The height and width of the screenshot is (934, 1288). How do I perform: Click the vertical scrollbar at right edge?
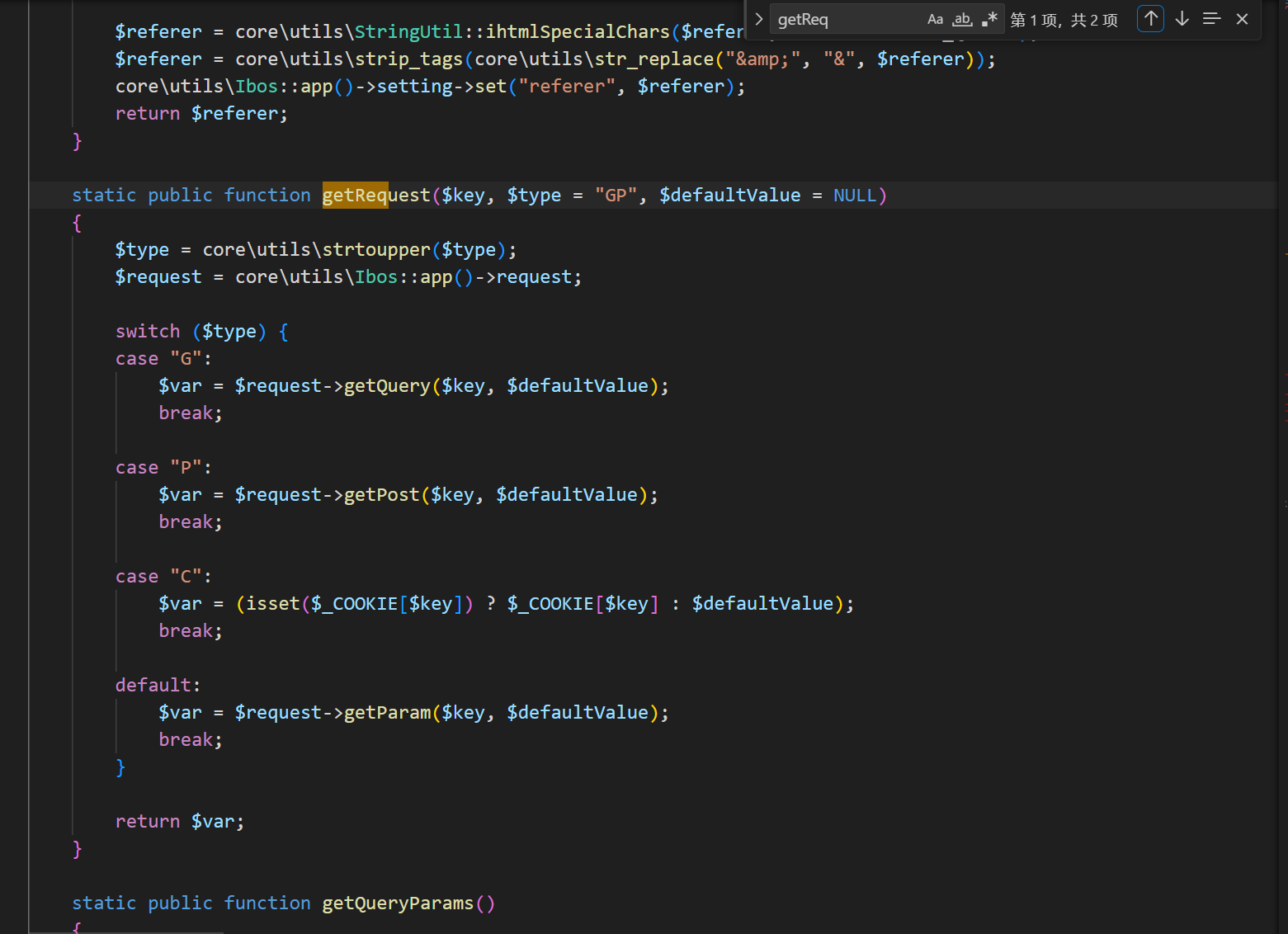tap(1282, 467)
